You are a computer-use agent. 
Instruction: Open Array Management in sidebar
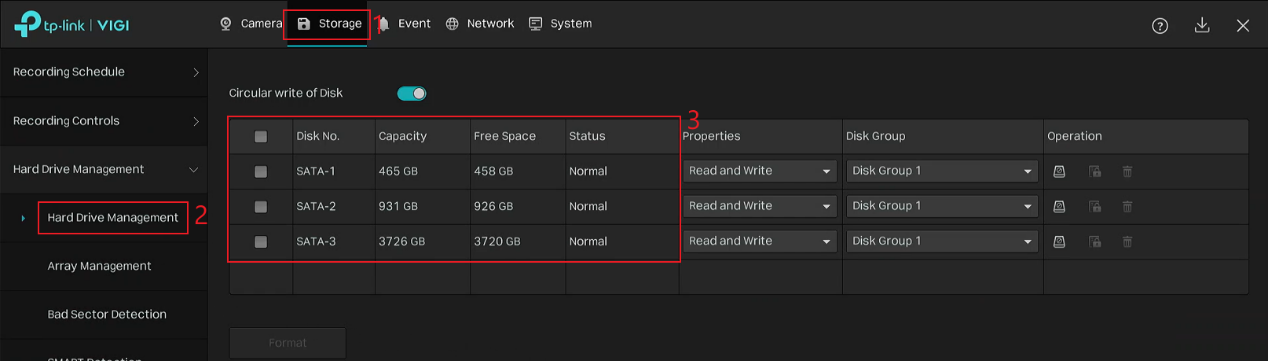(99, 266)
